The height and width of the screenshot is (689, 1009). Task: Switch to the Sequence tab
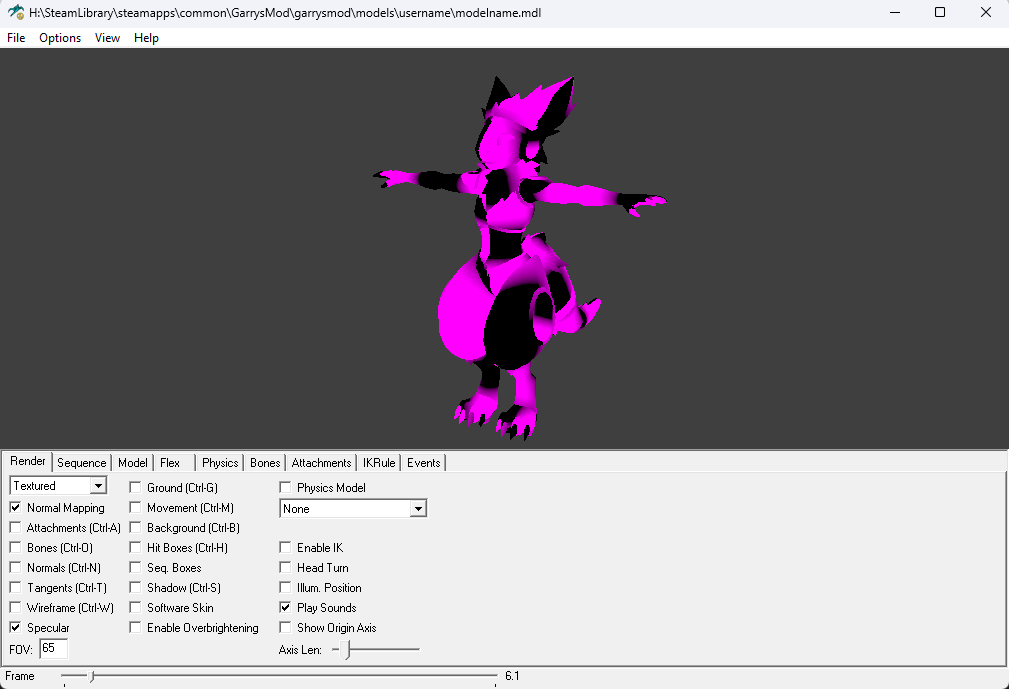coord(82,463)
